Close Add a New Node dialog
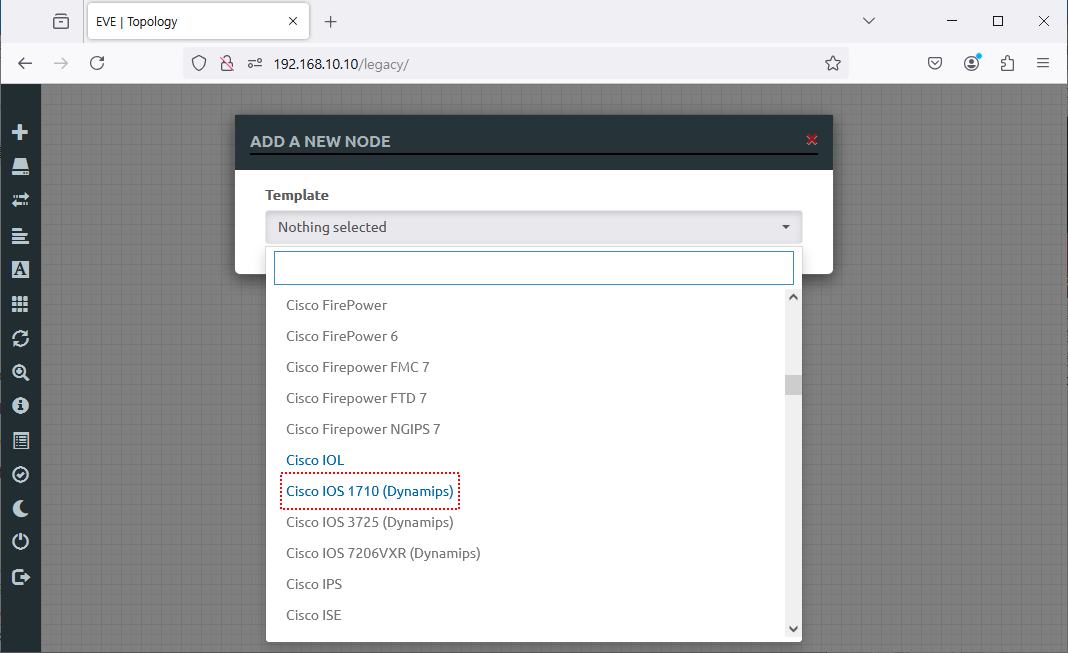 point(812,140)
